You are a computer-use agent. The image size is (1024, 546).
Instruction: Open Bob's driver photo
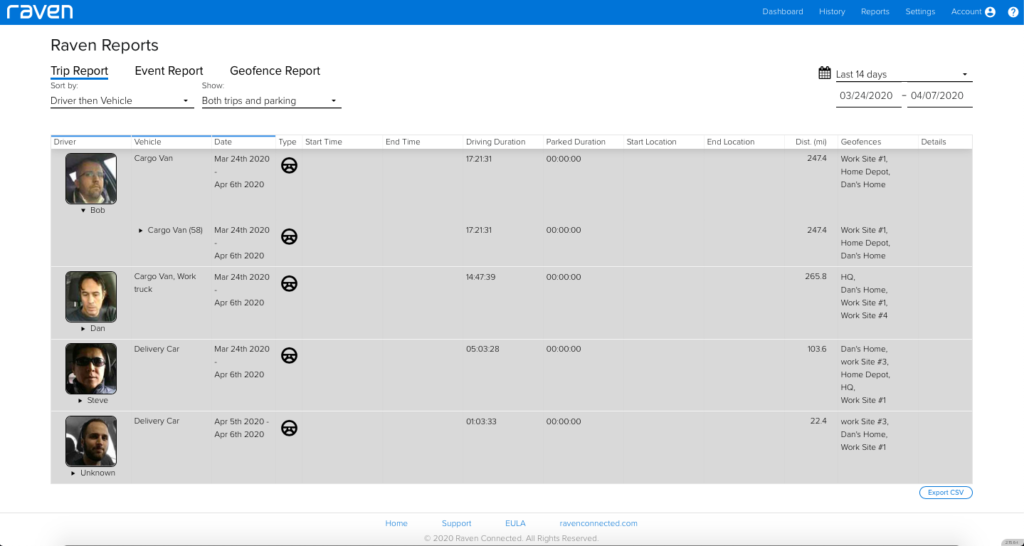(91, 178)
